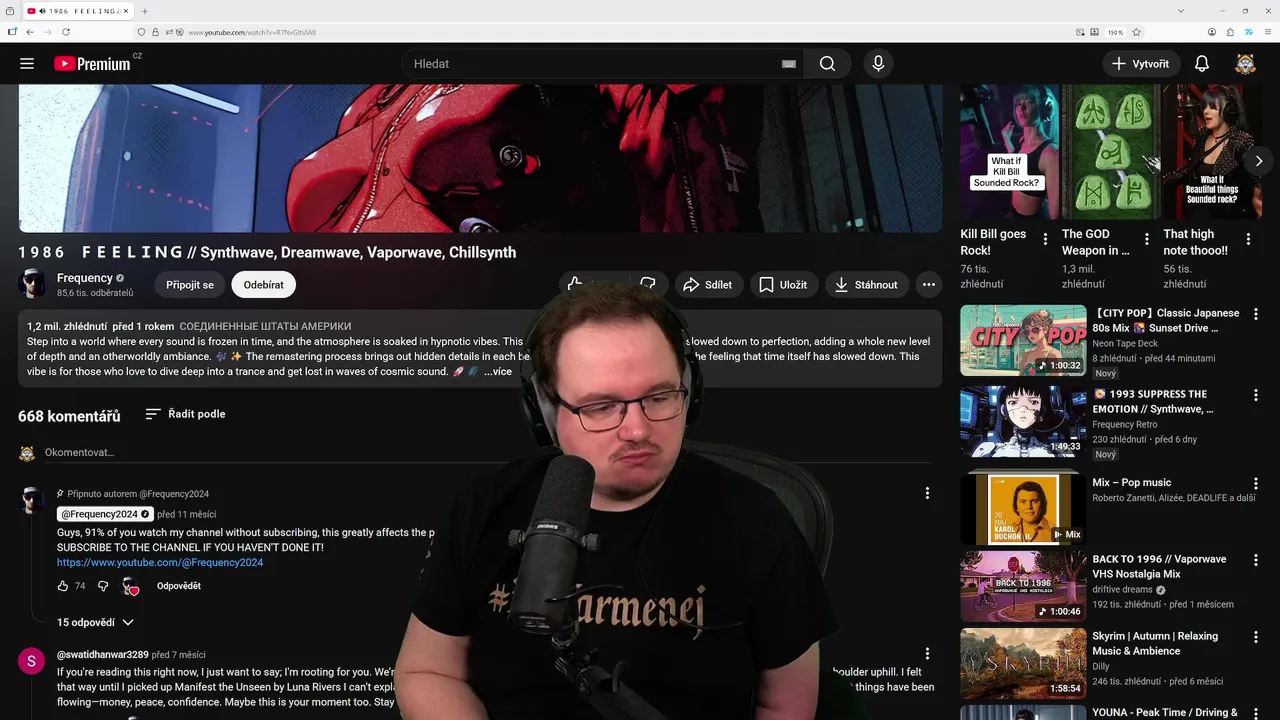Open the browser list-all-tabs dropdown
This screenshot has height=720, width=1280.
1181,11
